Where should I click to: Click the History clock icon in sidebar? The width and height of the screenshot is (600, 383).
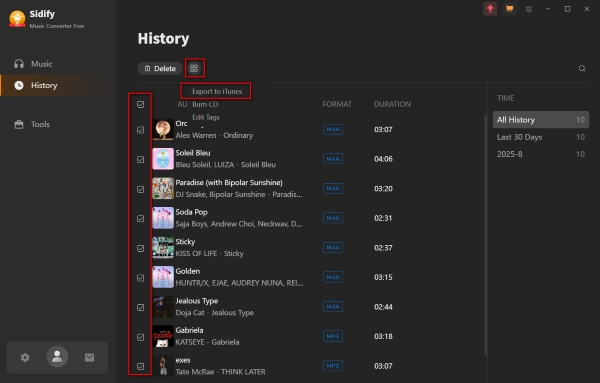pos(19,85)
